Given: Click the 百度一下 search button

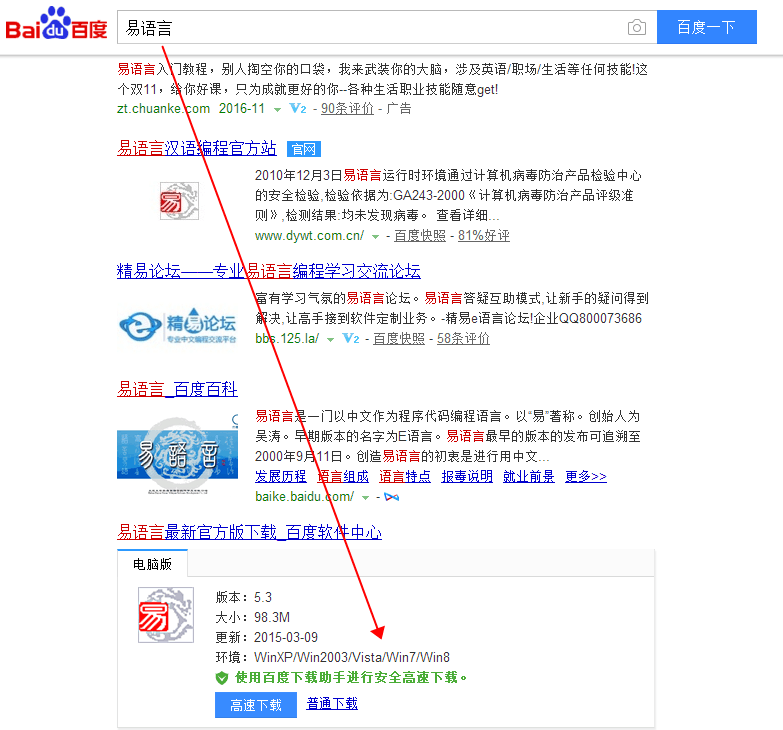Looking at the screenshot, I should (707, 27).
